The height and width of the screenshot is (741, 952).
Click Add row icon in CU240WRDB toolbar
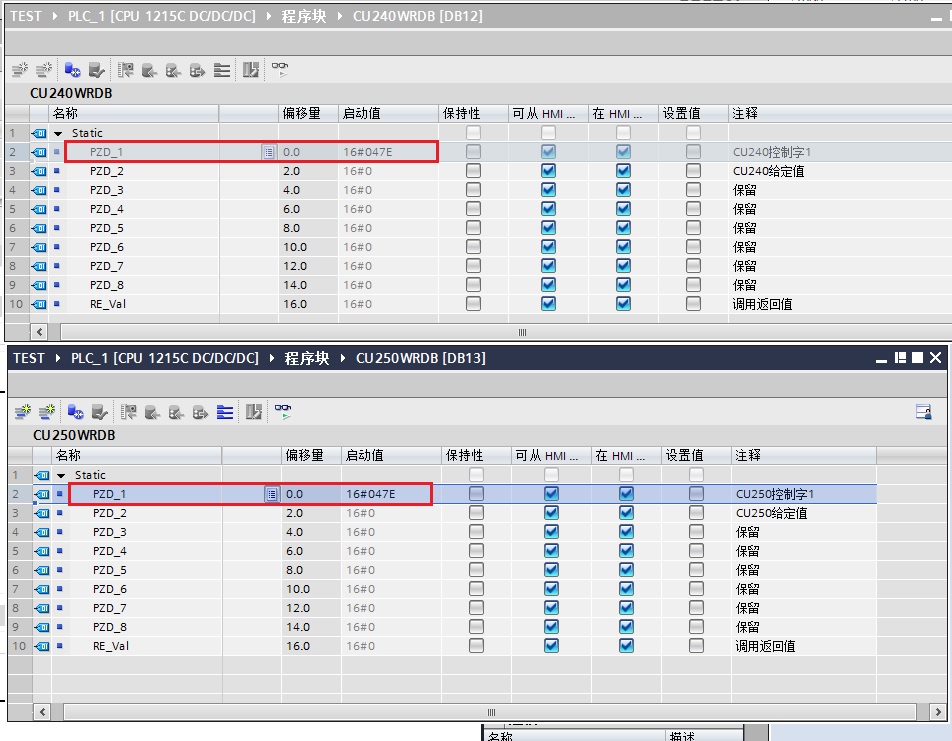(x=44, y=70)
